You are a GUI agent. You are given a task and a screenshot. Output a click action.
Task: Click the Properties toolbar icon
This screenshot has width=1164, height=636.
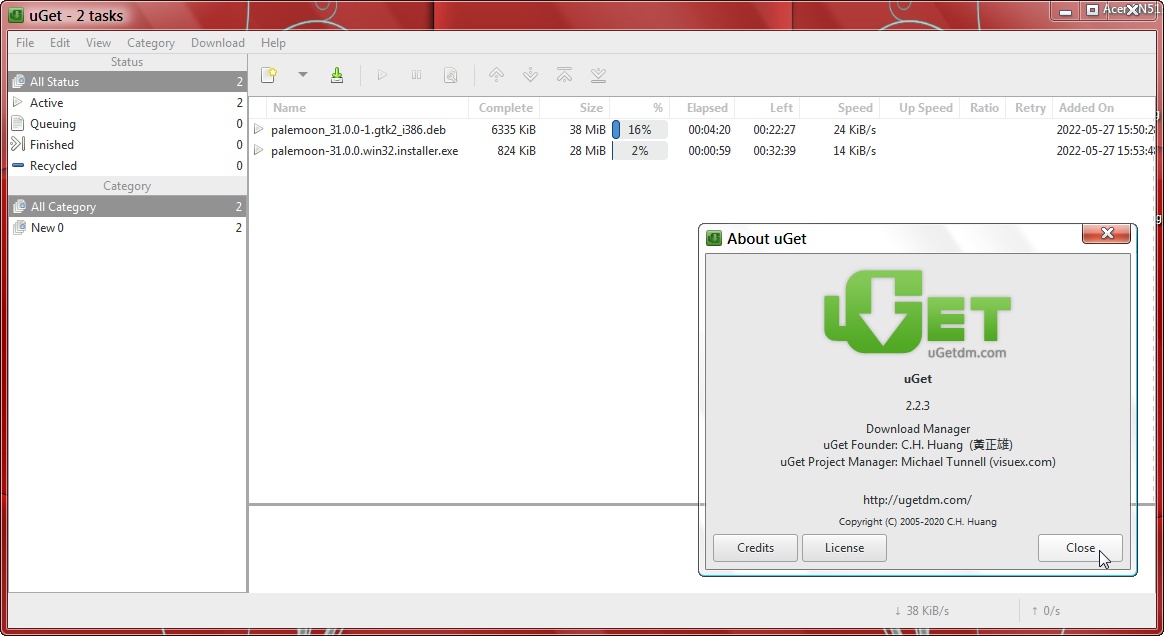click(x=451, y=75)
